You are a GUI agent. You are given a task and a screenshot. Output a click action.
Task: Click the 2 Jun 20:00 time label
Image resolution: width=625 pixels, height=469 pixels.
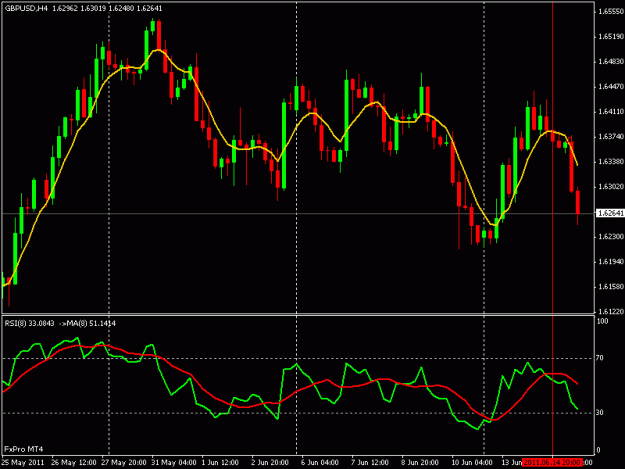point(270,462)
